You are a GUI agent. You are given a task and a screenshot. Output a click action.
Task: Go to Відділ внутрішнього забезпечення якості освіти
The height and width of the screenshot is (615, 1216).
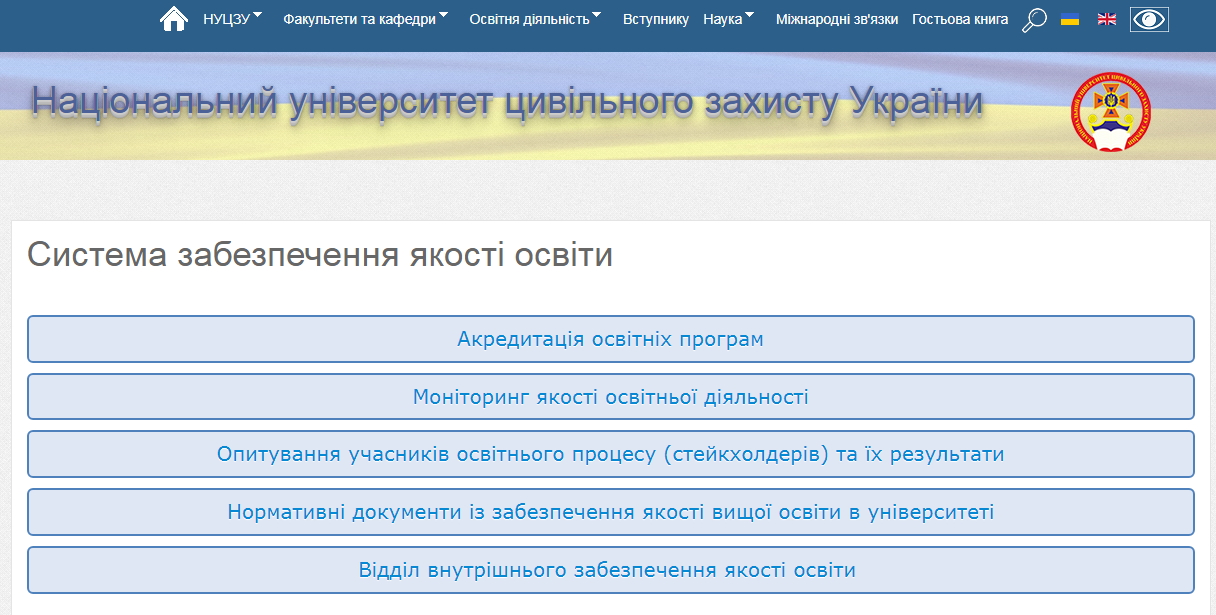[610, 570]
